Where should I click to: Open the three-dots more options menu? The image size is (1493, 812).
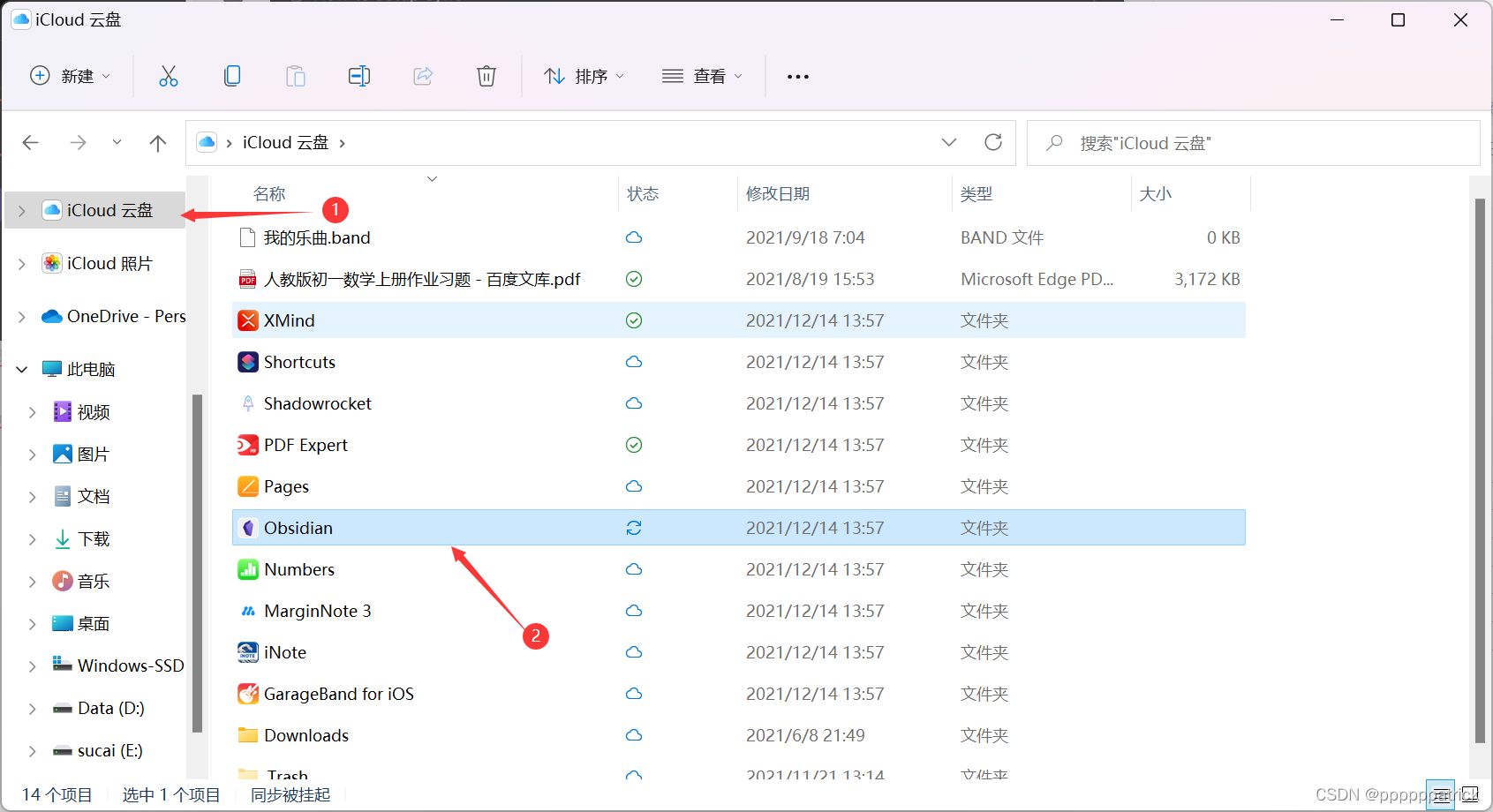click(798, 77)
